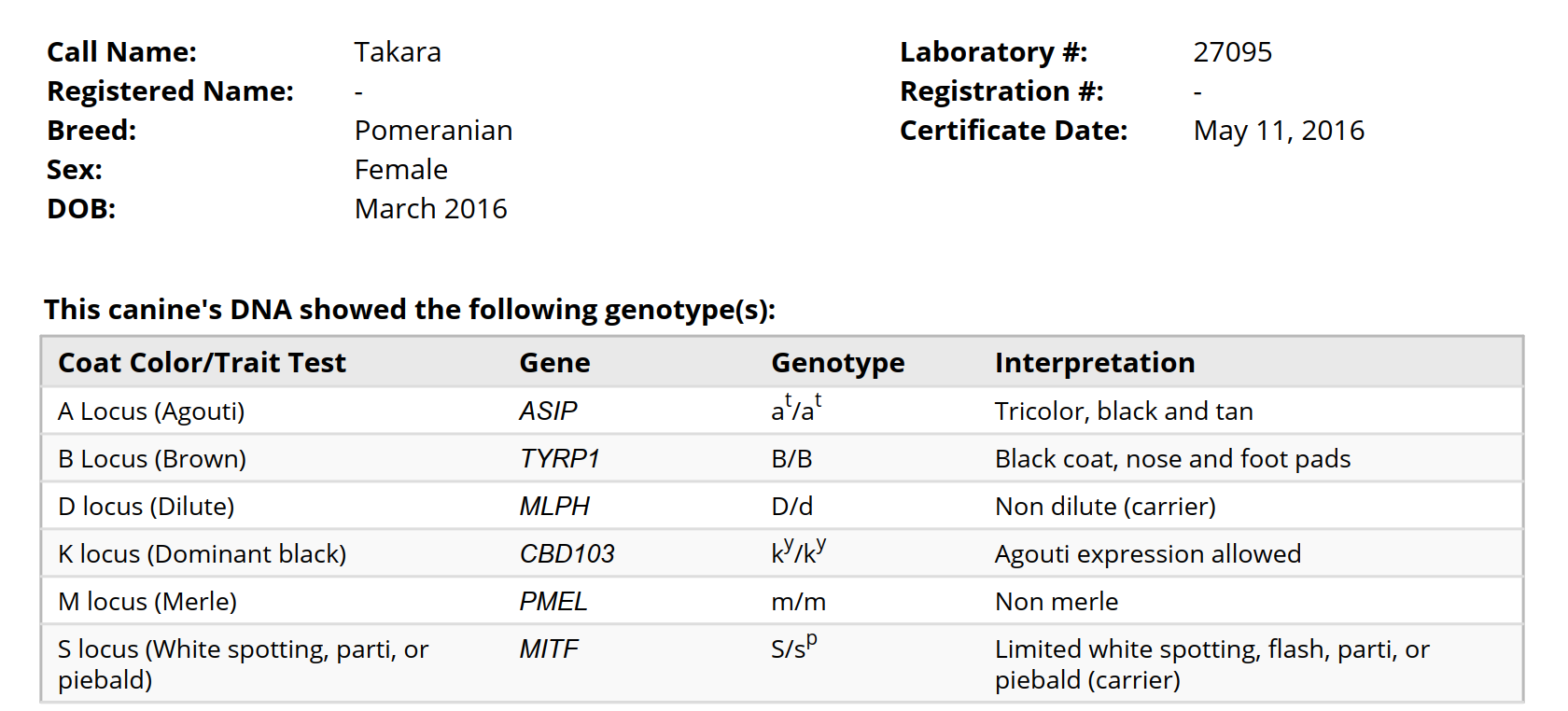Click the certificate date May 11, 2016
Image resolution: width=1568 pixels, height=711 pixels.
1279,131
